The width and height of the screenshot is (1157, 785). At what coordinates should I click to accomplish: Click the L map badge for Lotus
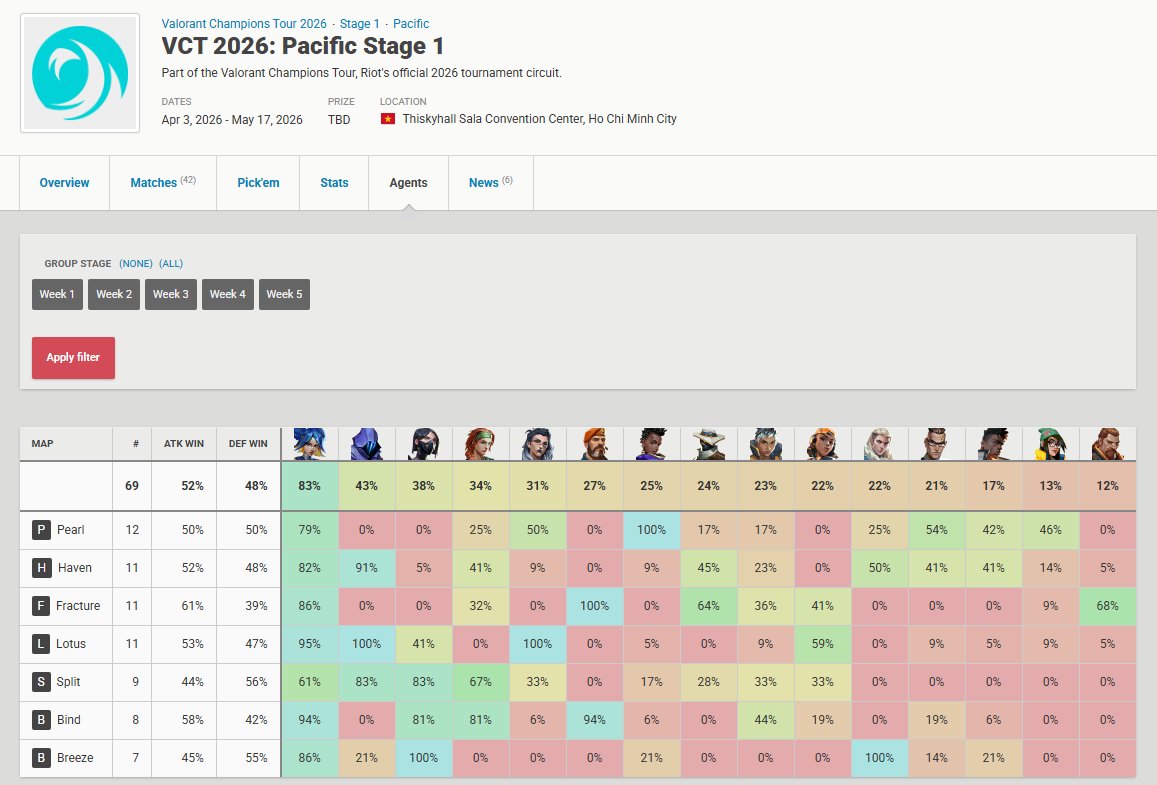41,643
